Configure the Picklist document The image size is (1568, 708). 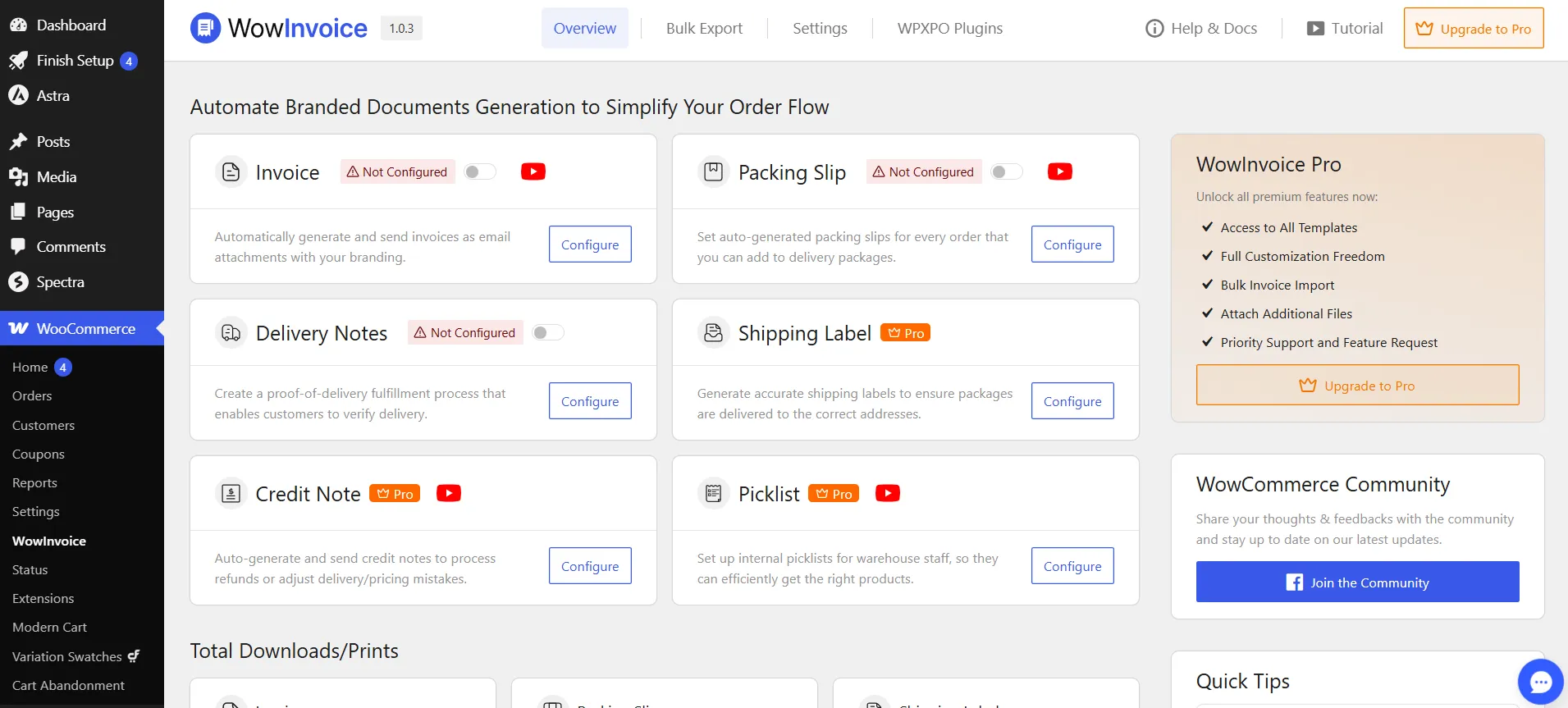point(1072,566)
